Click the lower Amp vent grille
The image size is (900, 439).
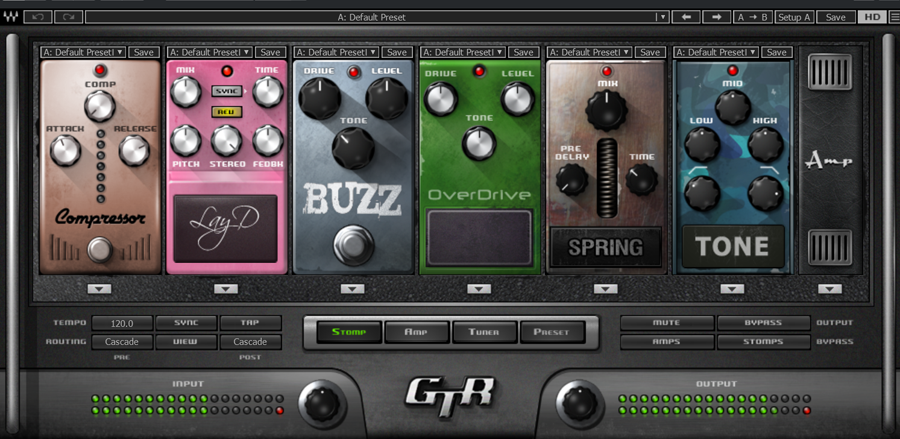click(x=830, y=247)
